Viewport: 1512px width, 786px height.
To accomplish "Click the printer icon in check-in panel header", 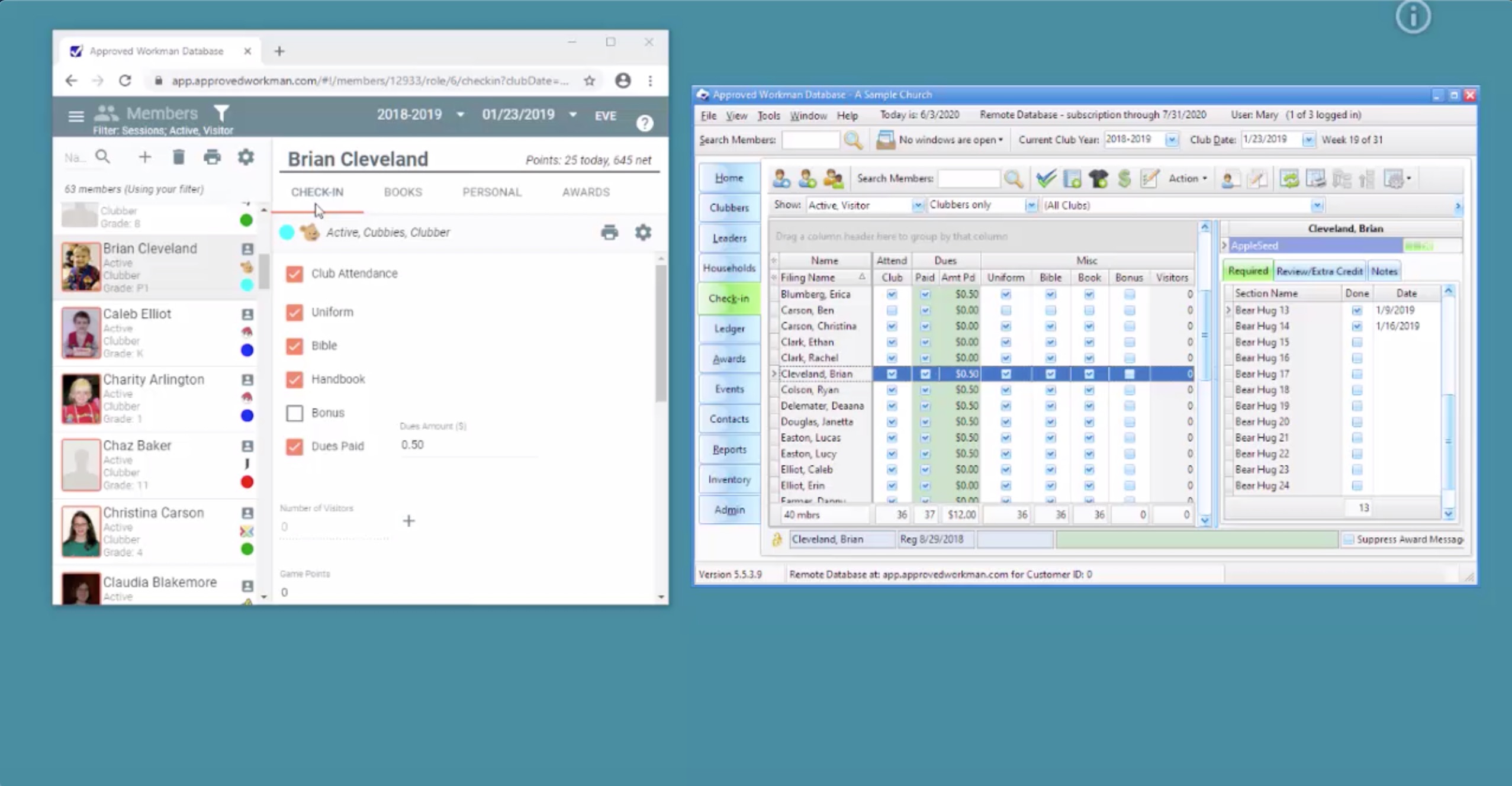I will pyautogui.click(x=609, y=232).
